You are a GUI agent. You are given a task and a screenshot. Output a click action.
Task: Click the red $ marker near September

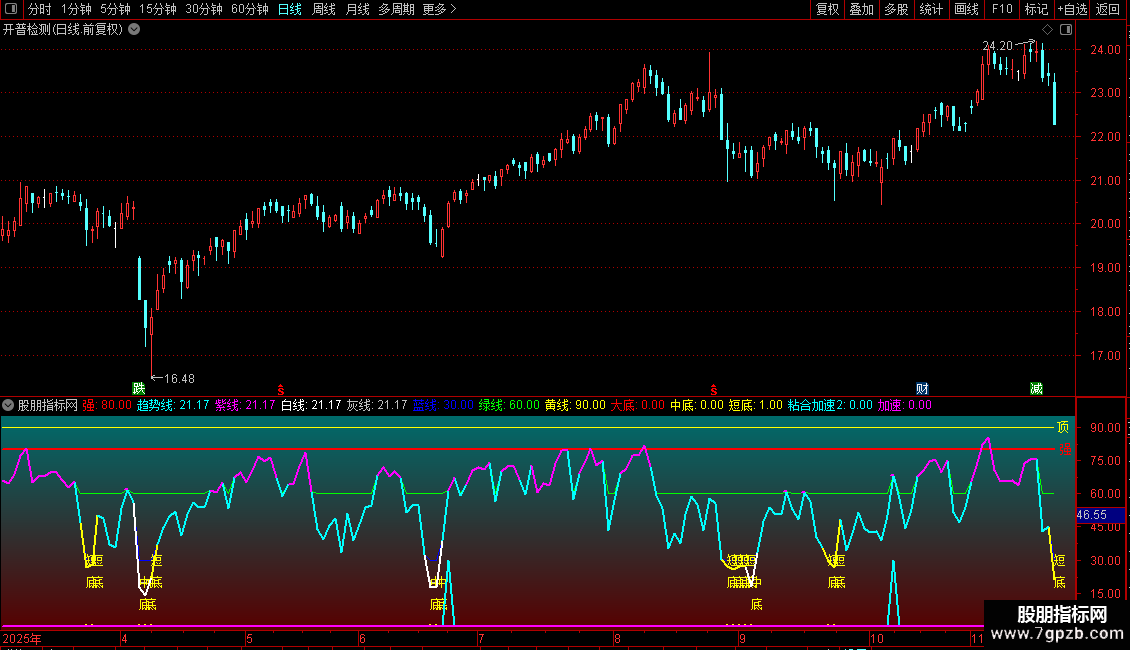[x=713, y=390]
